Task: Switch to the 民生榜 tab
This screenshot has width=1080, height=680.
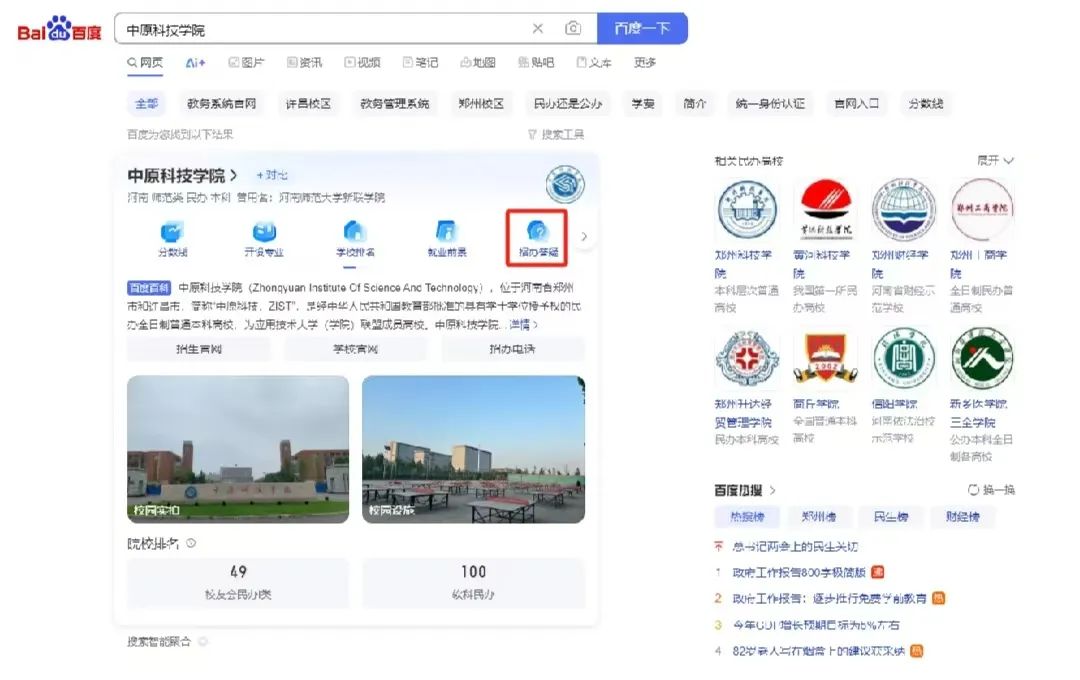Action: click(x=891, y=517)
